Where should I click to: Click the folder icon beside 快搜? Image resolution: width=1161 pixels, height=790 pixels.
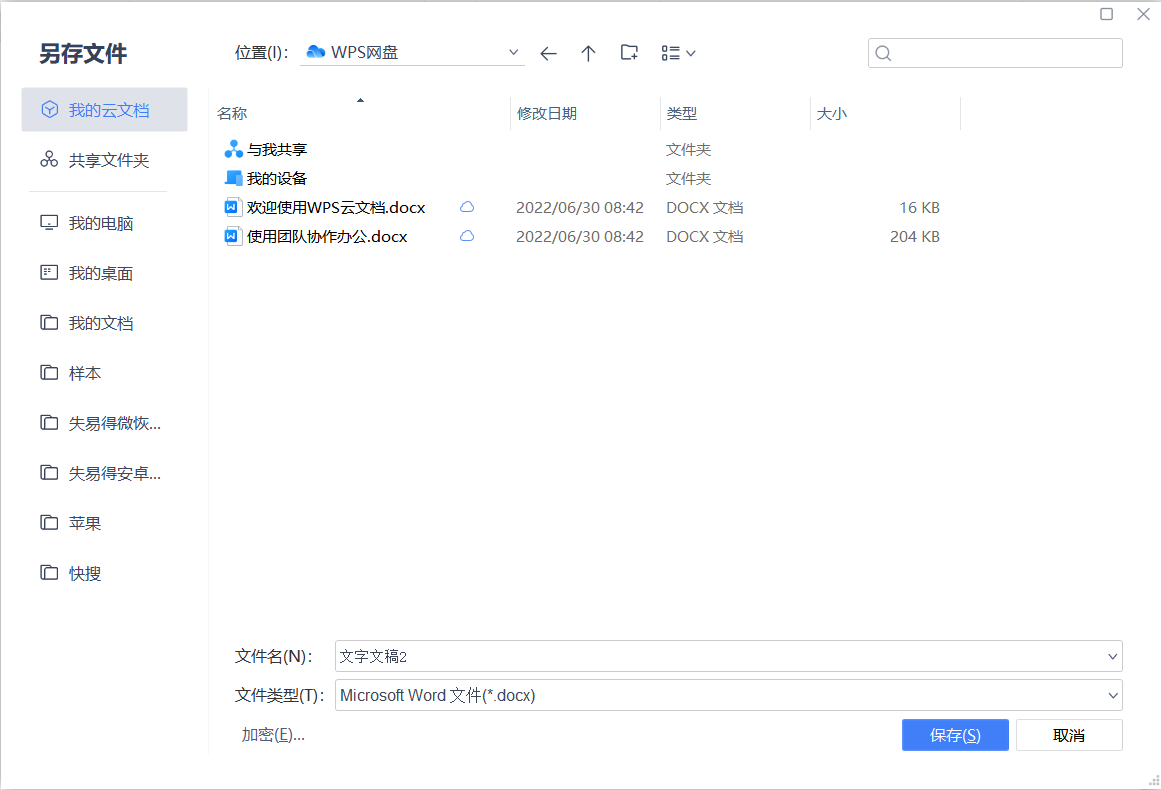coord(49,572)
